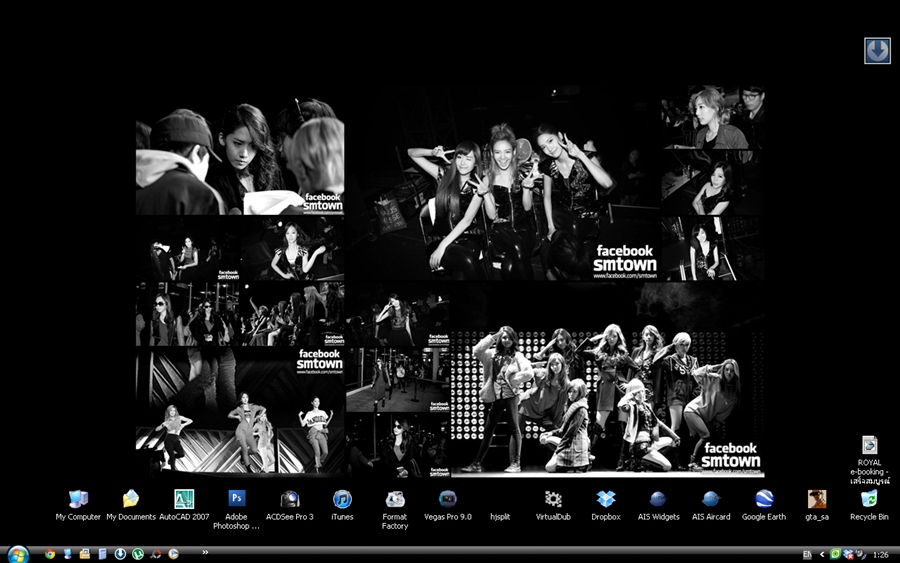The image size is (900, 563).
Task: Click the green tray icon
Action: tap(835, 554)
